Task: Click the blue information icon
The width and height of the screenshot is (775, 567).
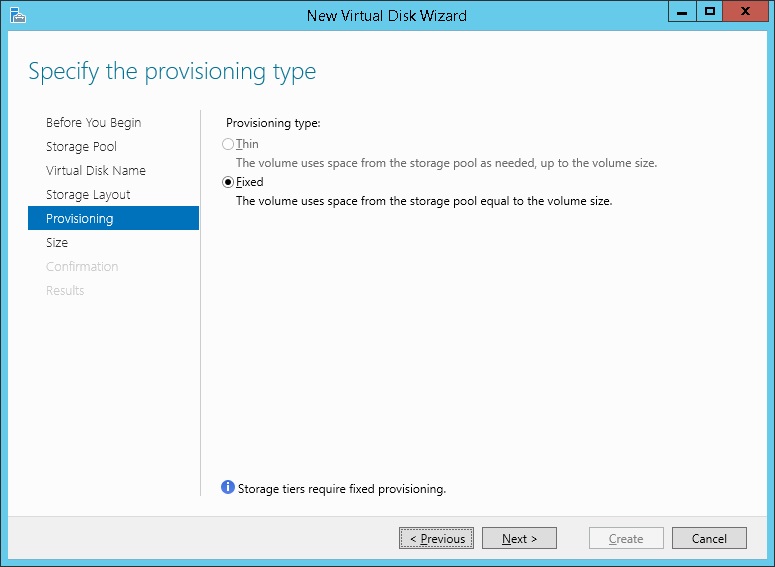Action: tap(228, 488)
